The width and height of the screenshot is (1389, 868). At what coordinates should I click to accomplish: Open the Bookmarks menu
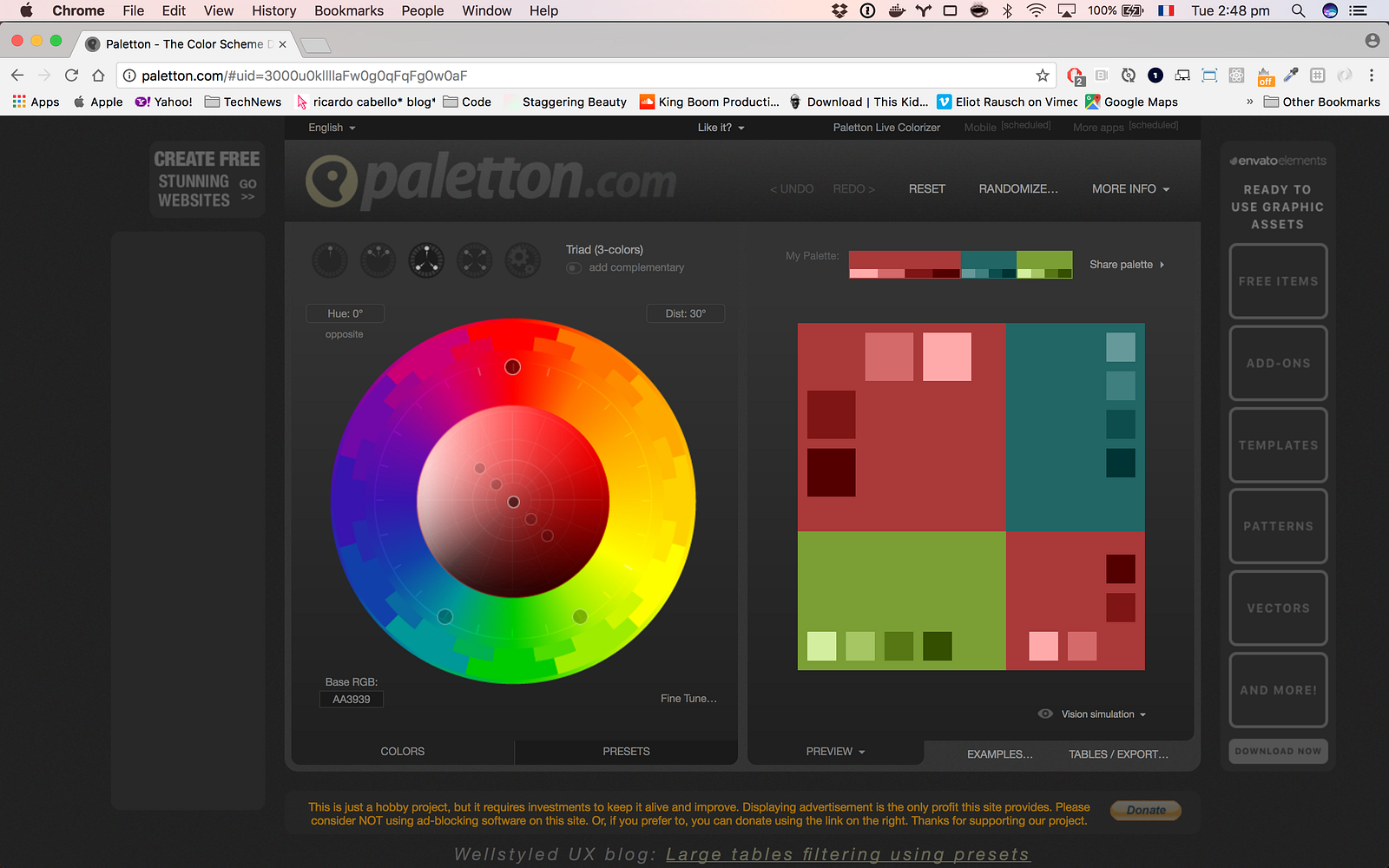coord(349,10)
